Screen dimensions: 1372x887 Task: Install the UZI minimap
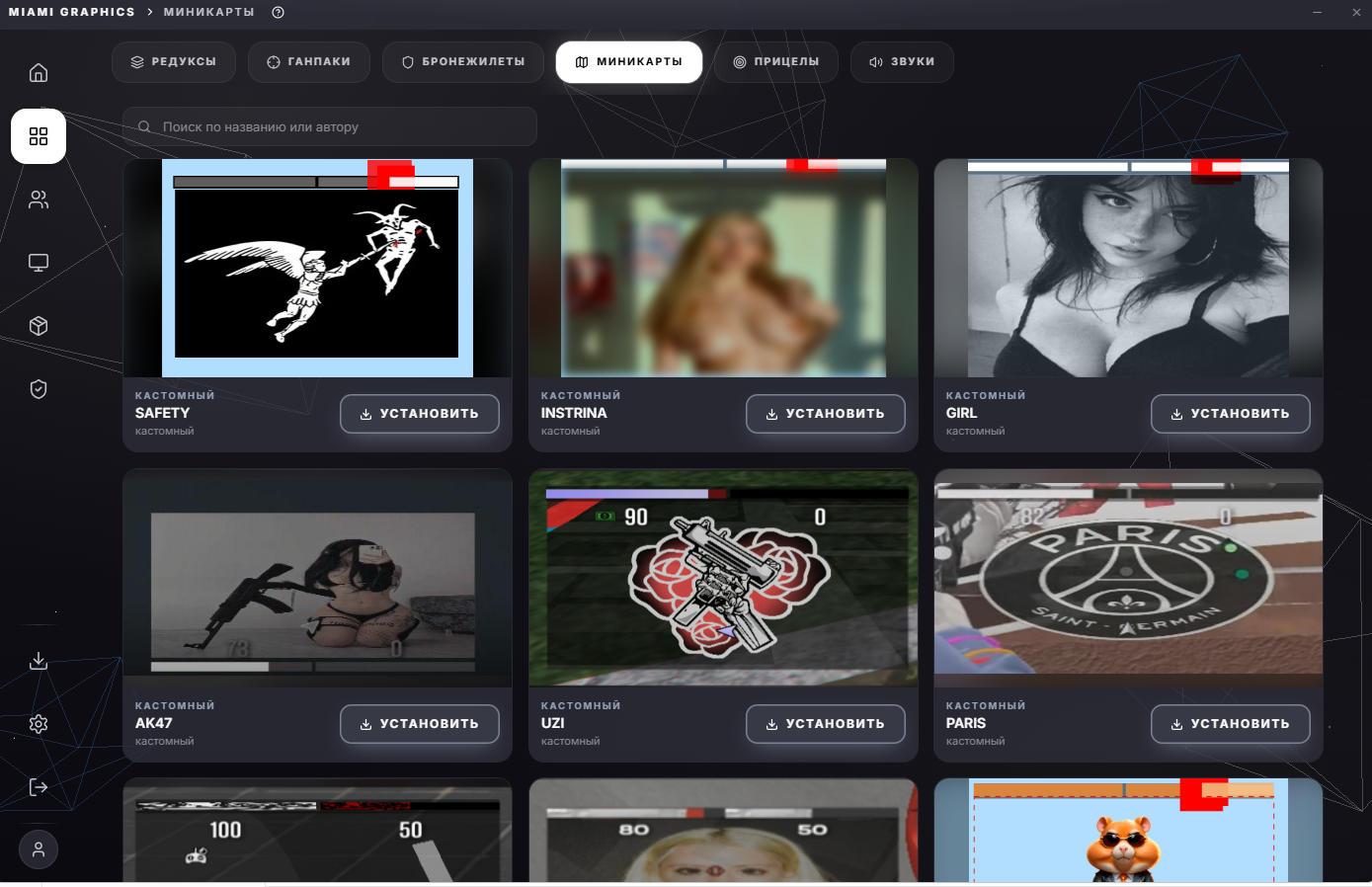pyautogui.click(x=826, y=724)
